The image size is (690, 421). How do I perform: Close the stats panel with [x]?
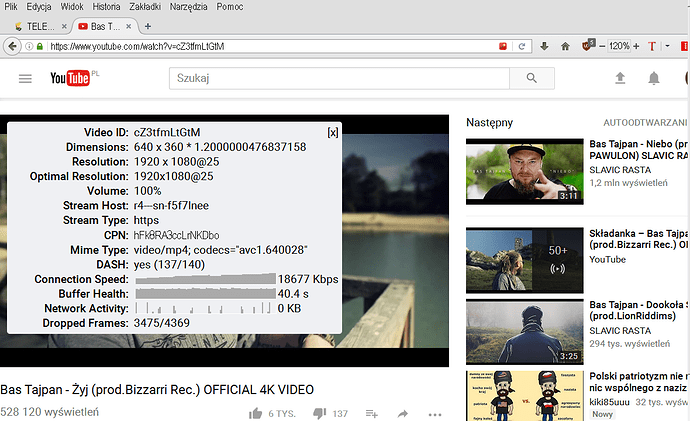point(333,132)
